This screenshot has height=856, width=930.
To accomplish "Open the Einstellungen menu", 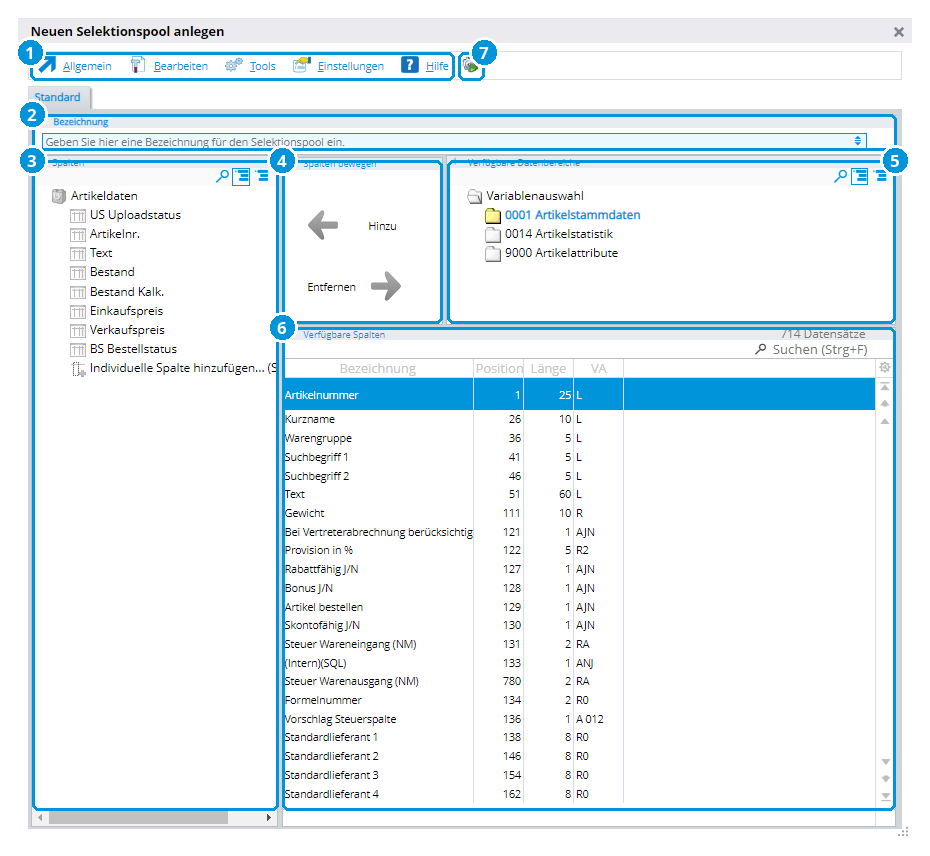I will pos(351,66).
